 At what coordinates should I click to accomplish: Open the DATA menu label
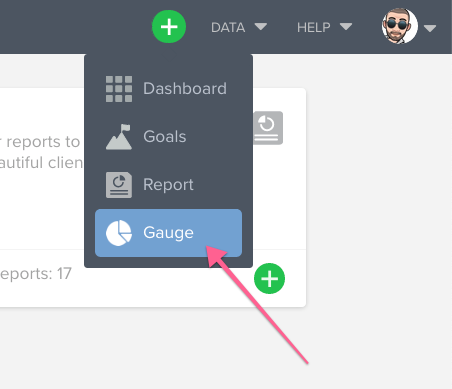tap(228, 27)
